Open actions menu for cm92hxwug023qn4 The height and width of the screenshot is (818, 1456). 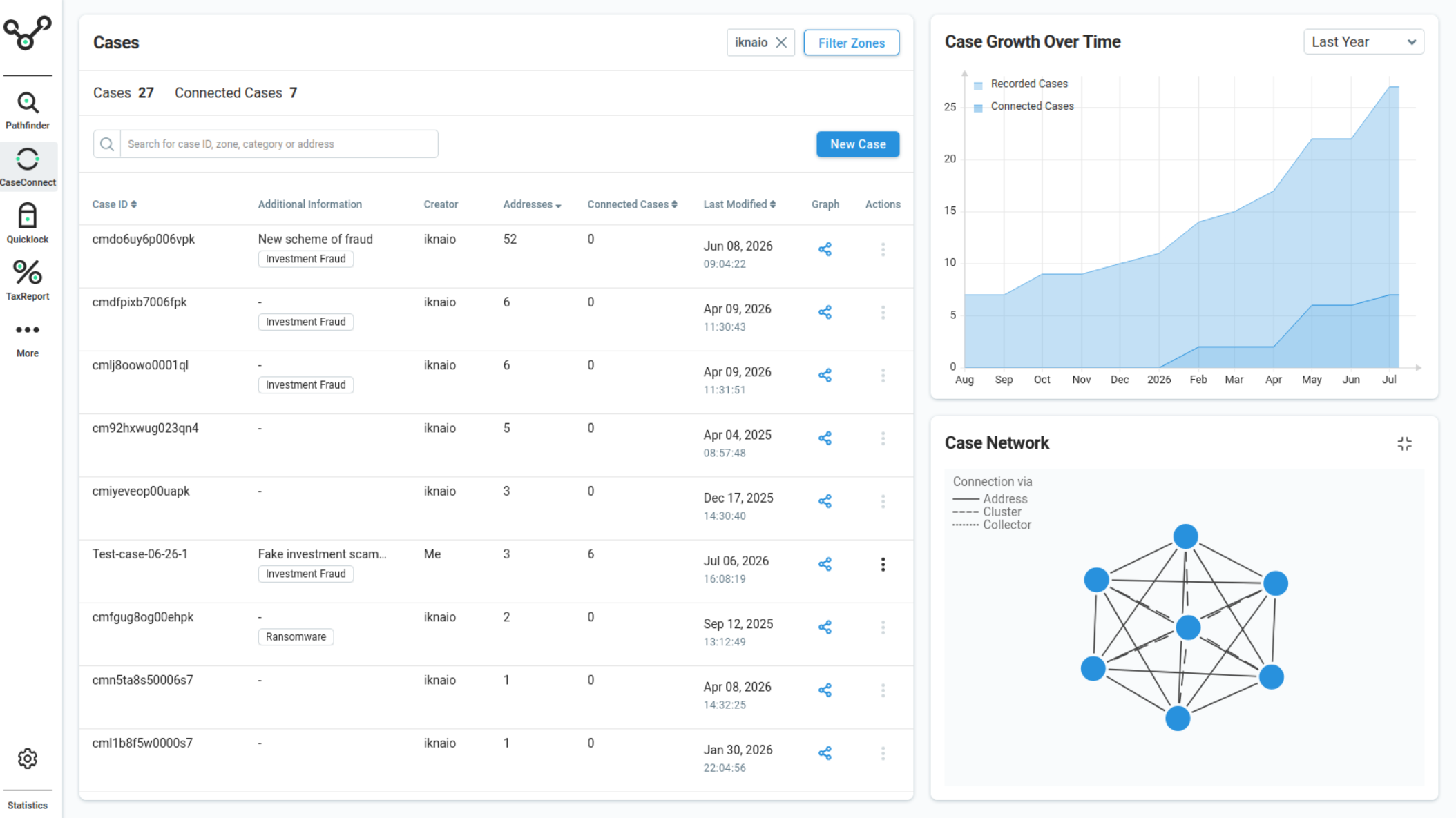(883, 438)
